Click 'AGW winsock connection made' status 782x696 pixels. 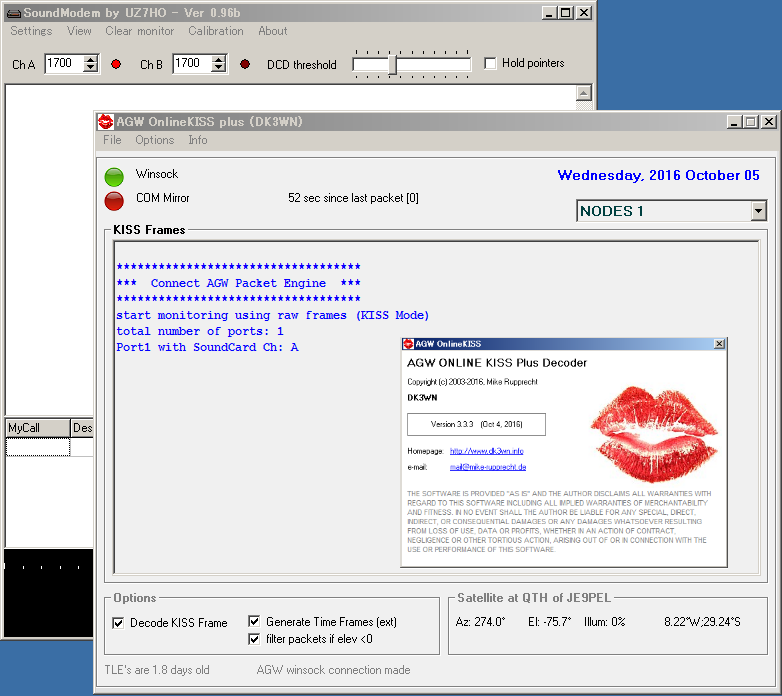pos(333,670)
